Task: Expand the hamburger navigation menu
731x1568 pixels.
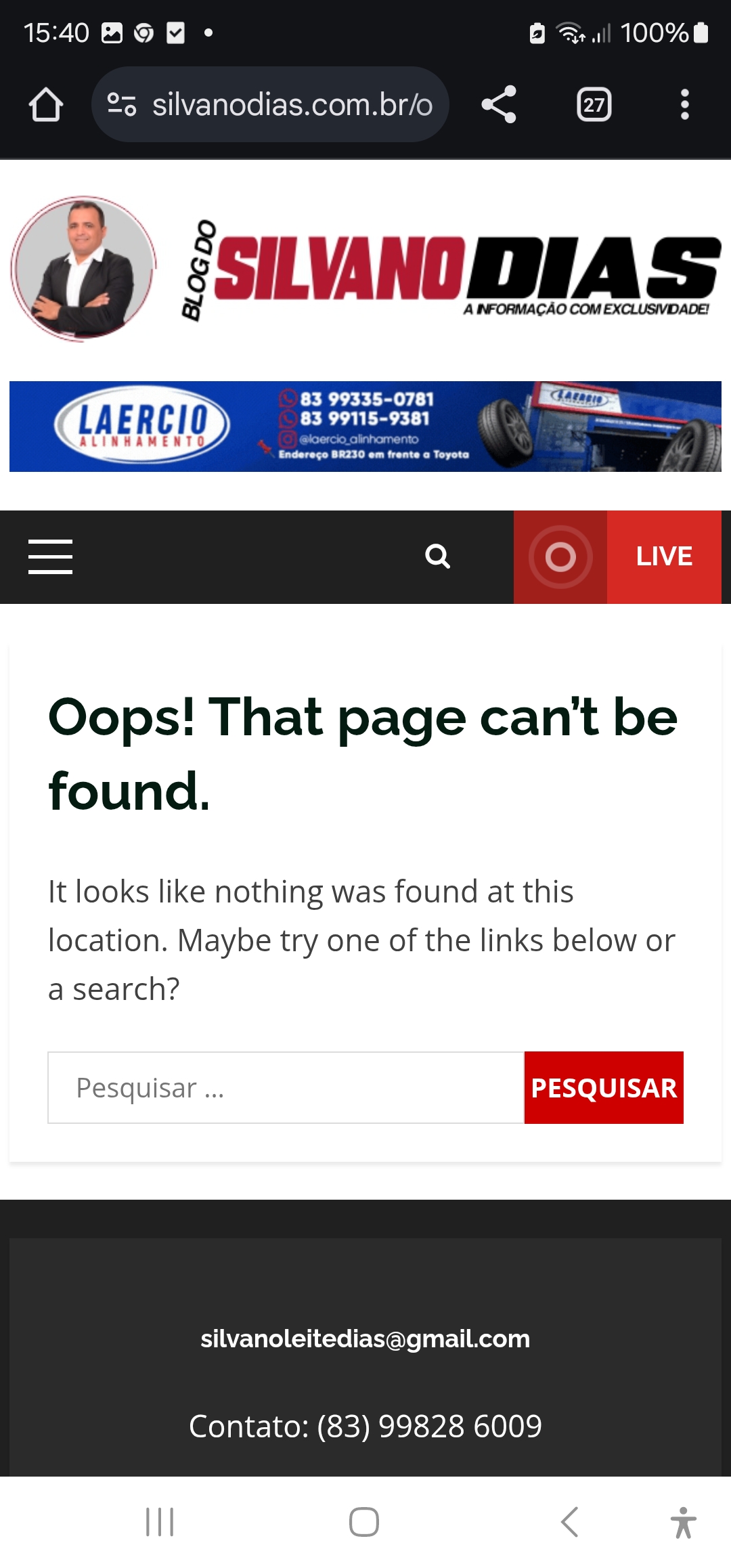Action: point(50,557)
